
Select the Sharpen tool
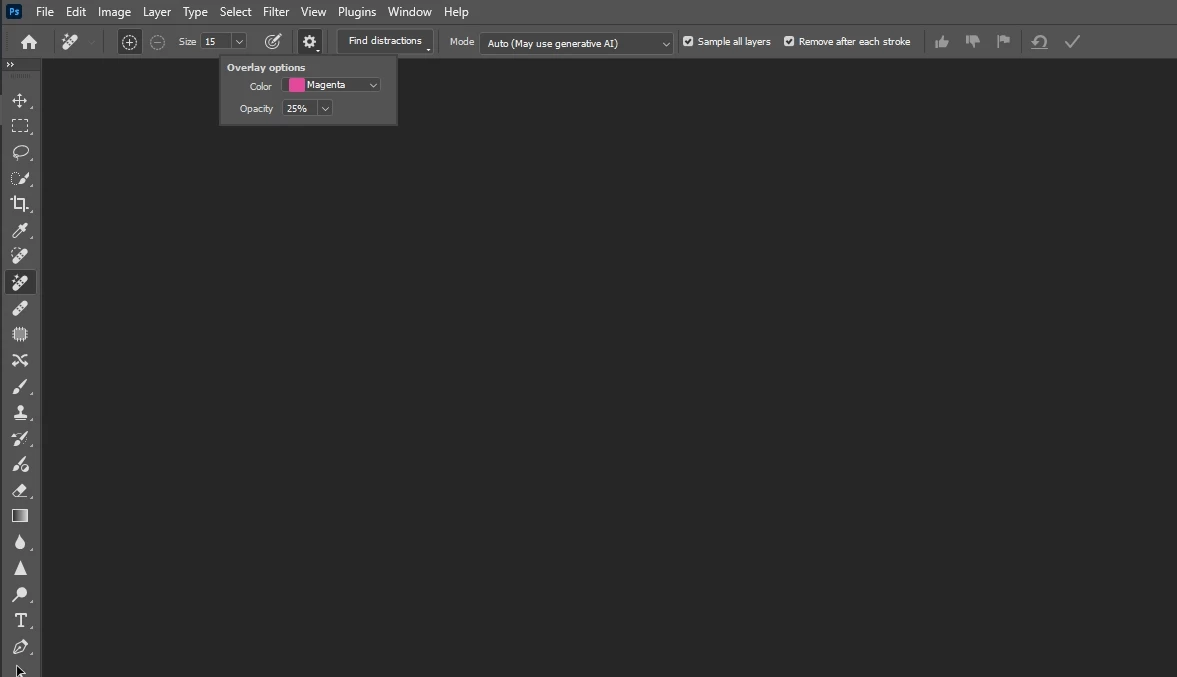pos(20,568)
